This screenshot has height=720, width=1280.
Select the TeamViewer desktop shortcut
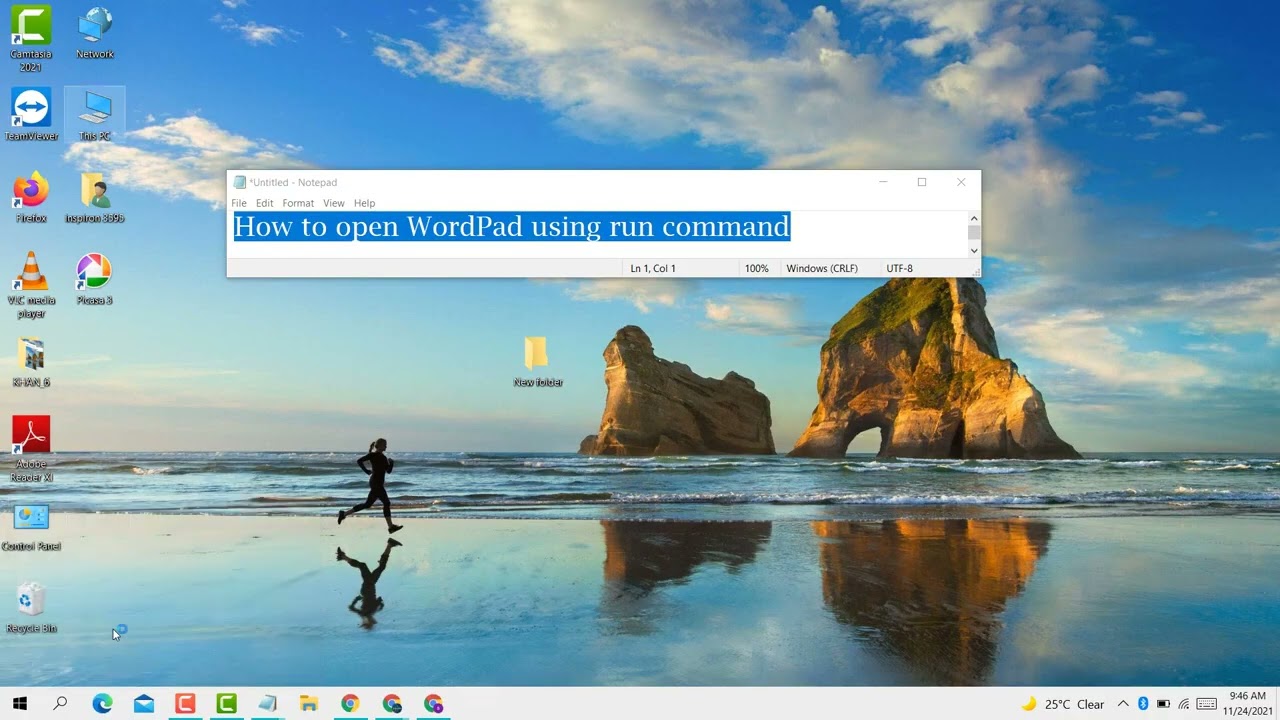click(x=31, y=114)
